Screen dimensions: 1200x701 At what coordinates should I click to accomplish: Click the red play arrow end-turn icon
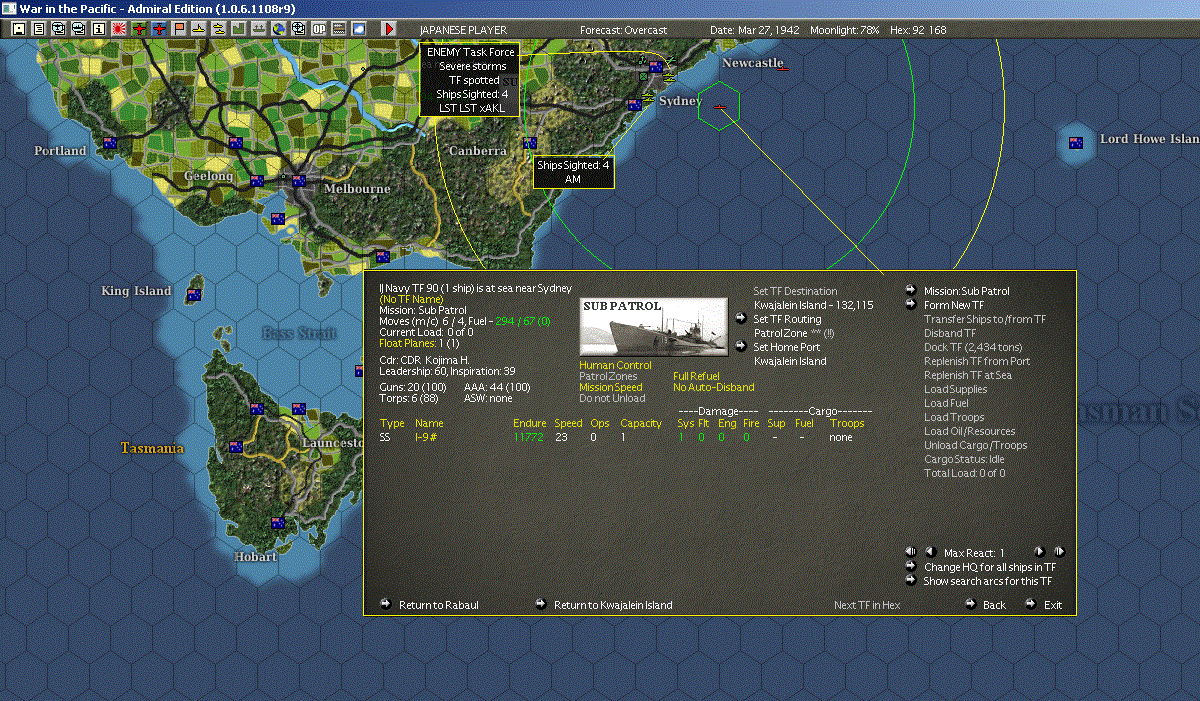(389, 29)
